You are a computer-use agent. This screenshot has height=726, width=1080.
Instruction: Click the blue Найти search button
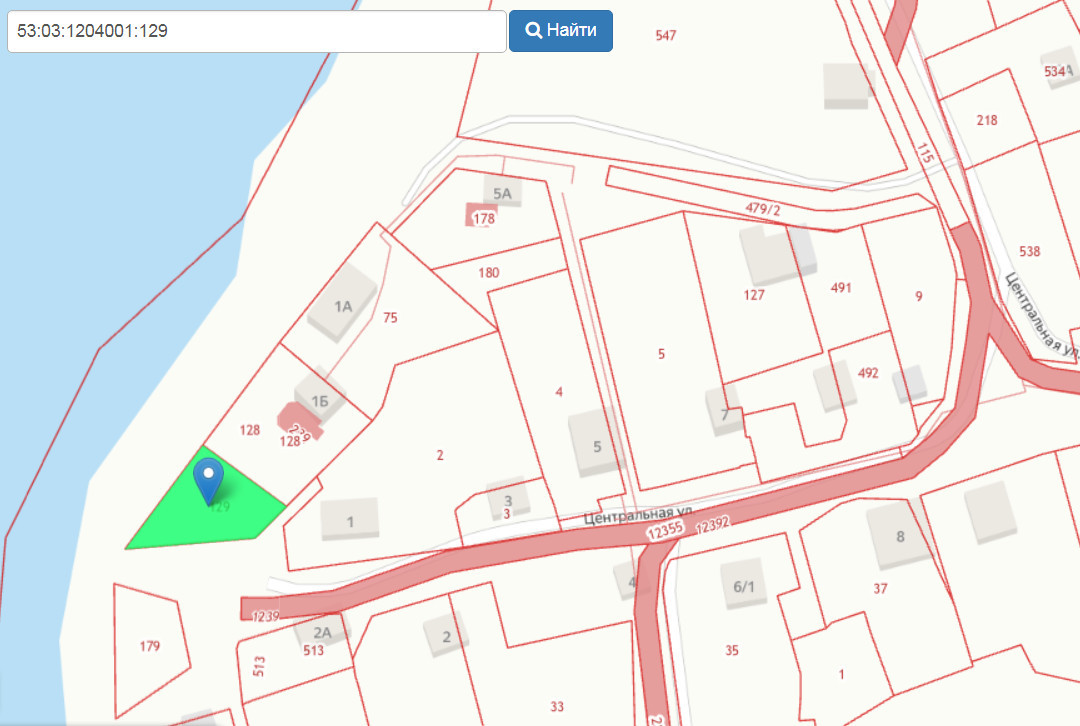561,31
